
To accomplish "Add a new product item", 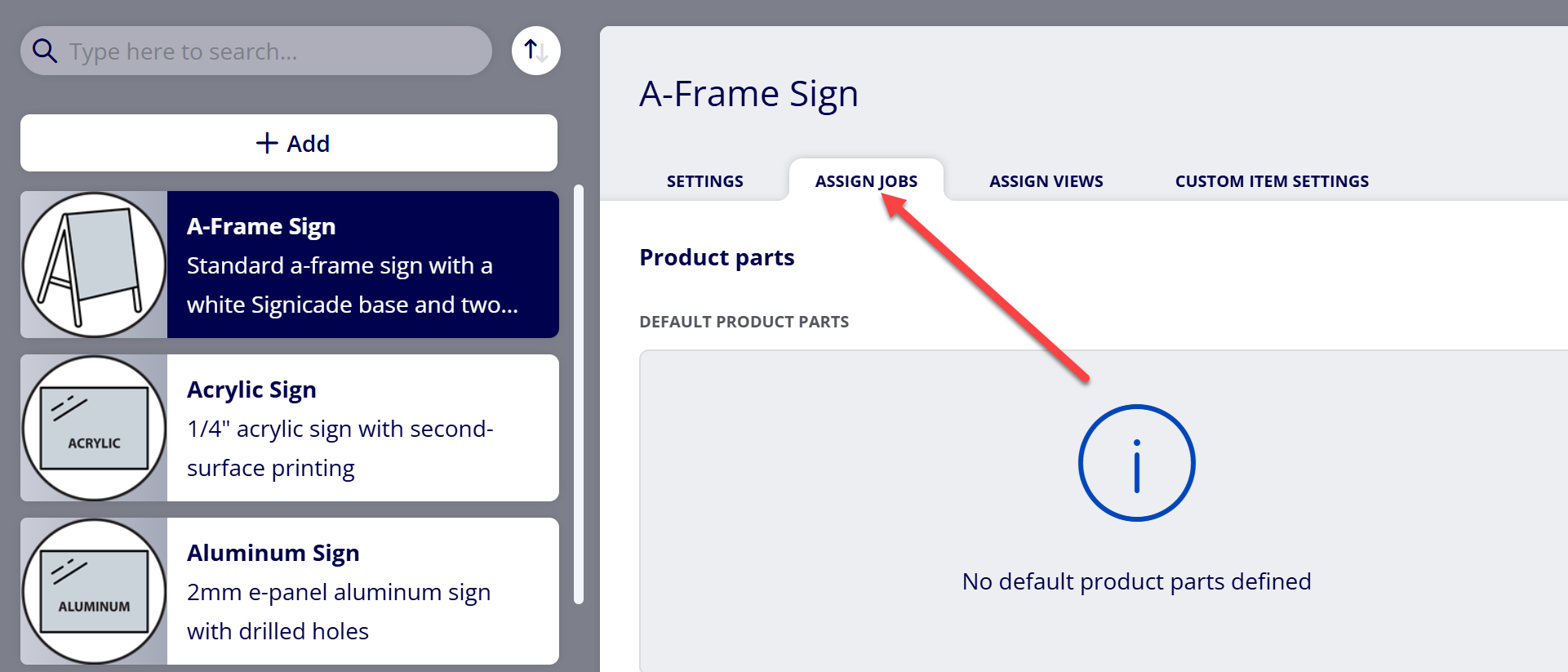I will pos(289,143).
